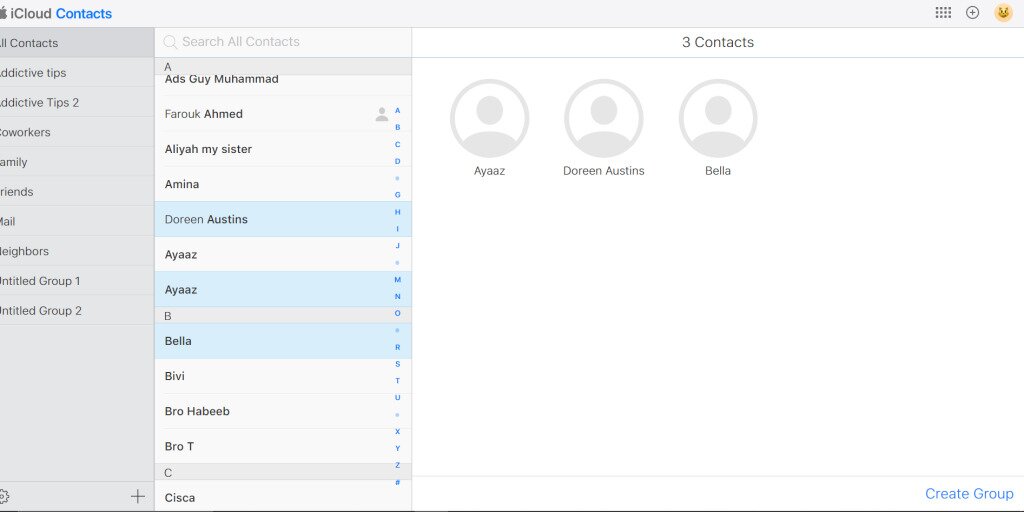Select the Bro Habeeb contact

click(x=283, y=411)
